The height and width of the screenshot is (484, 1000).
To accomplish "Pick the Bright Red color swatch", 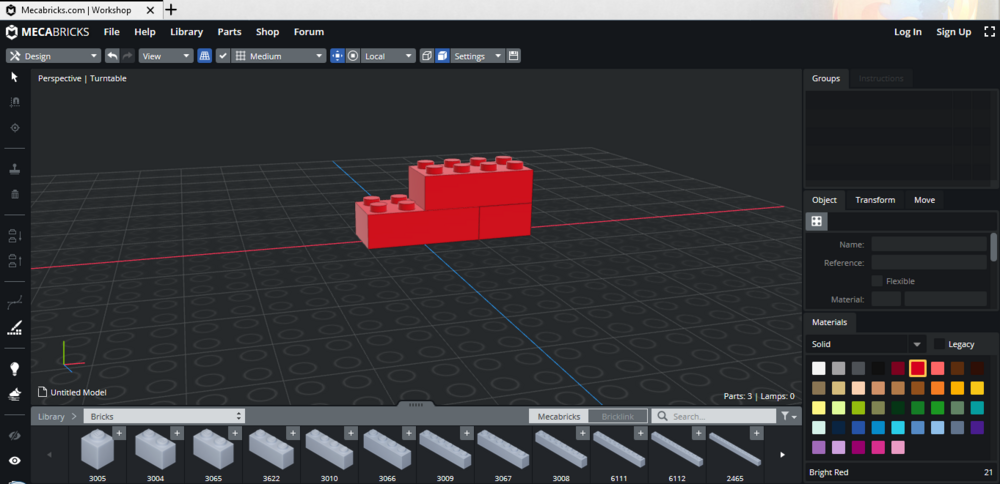I will coord(918,368).
